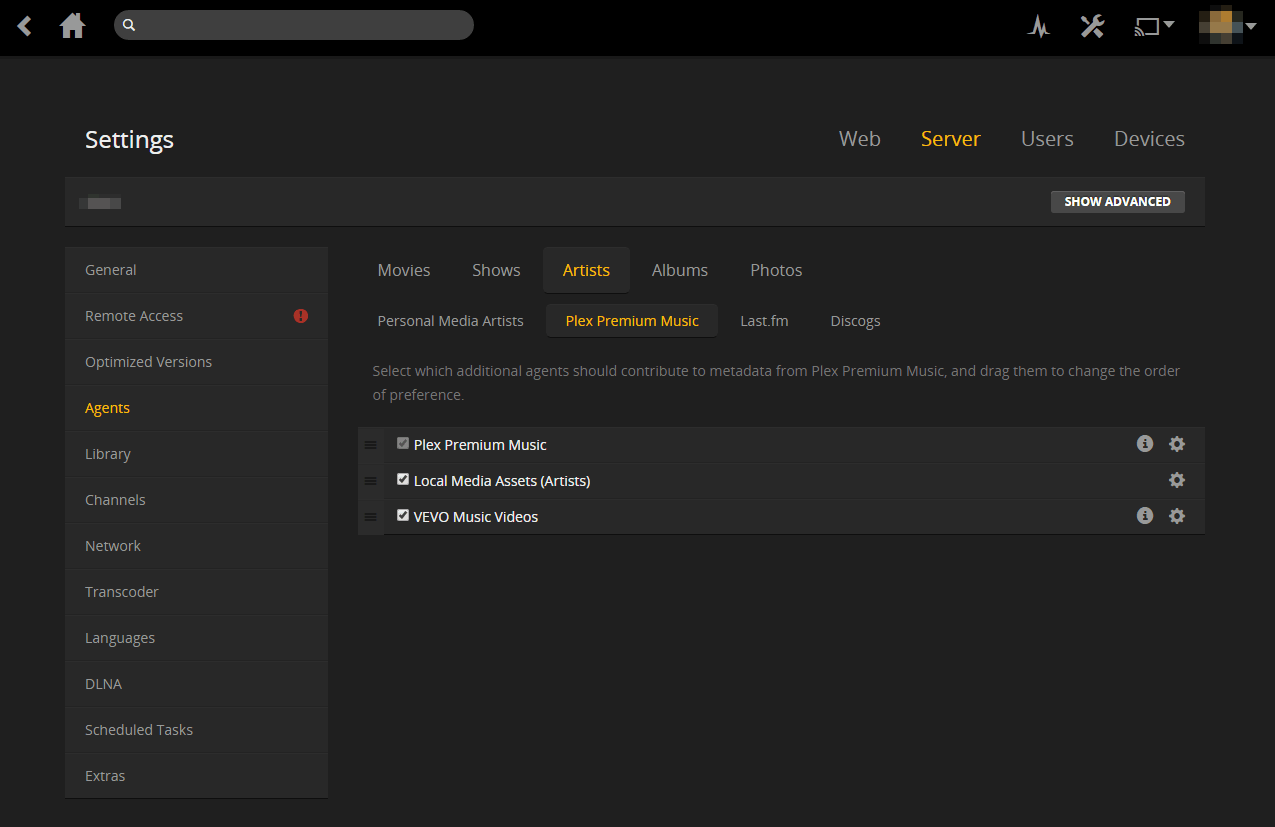Grab Plex Premium Music drag handle

coord(370,445)
